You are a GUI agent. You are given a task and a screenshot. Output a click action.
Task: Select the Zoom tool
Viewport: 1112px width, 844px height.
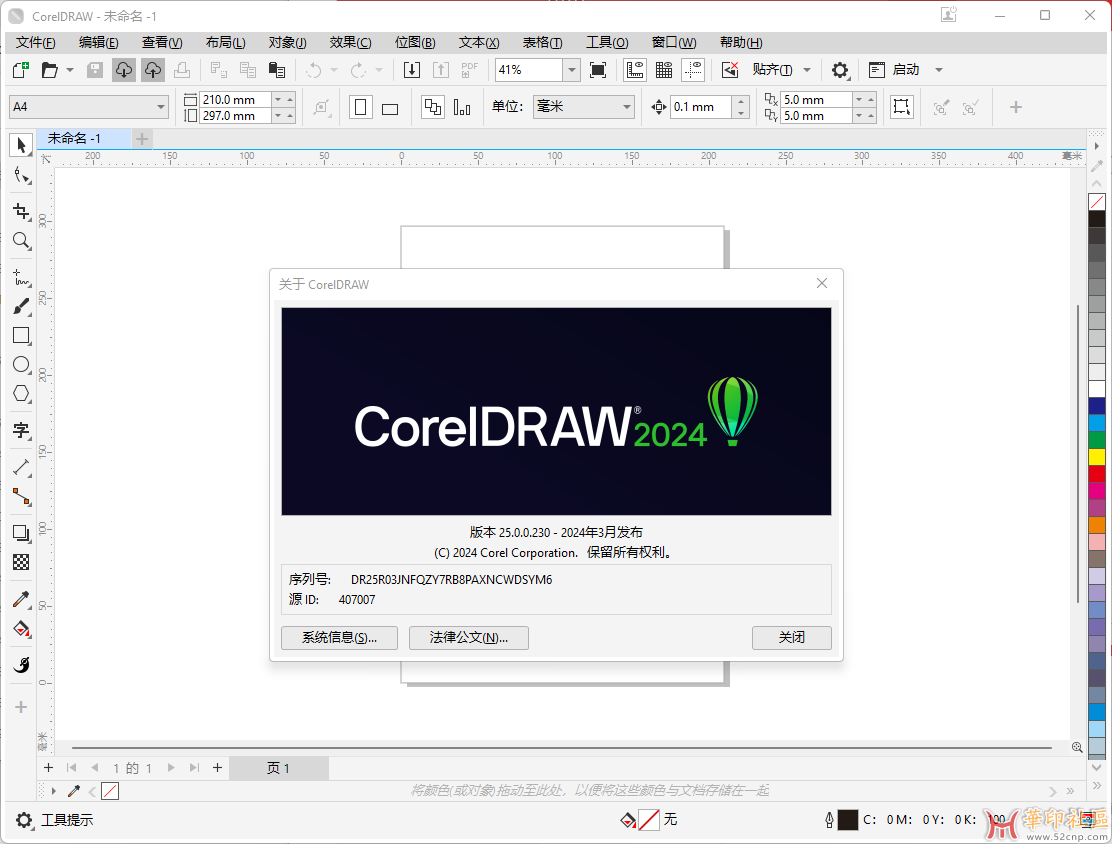(21, 240)
